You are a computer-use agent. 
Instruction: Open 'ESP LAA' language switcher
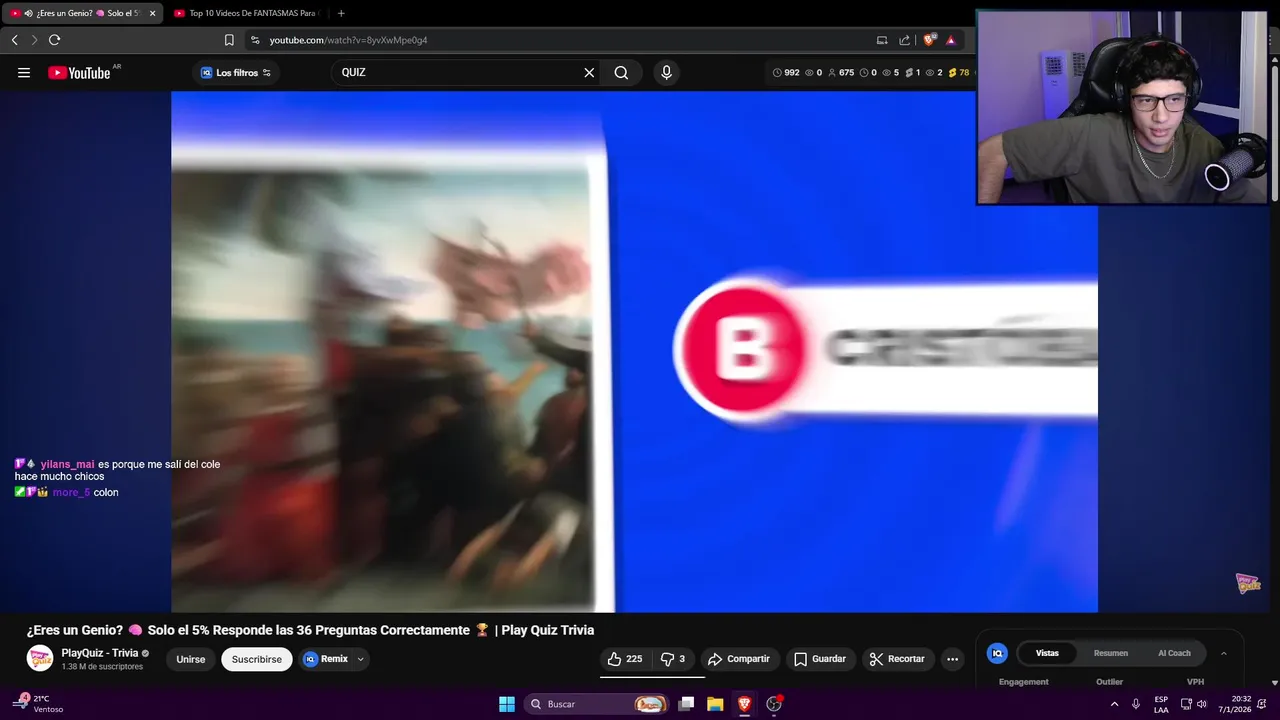click(x=1161, y=704)
